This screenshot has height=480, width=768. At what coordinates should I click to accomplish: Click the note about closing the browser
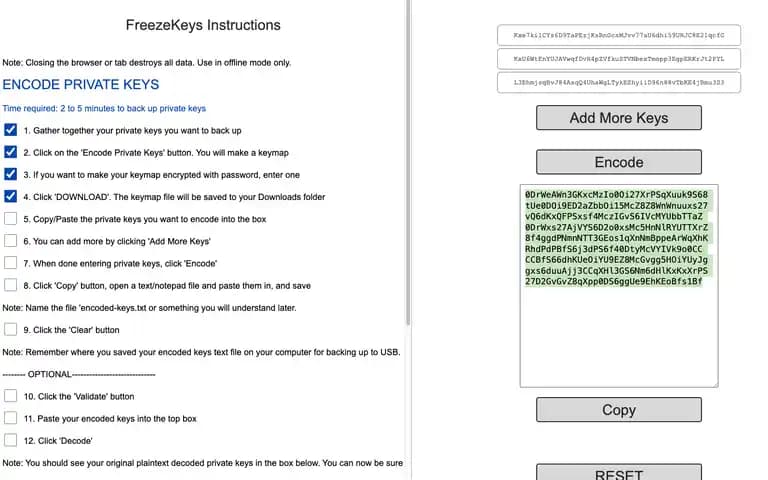pyautogui.click(x=146, y=63)
